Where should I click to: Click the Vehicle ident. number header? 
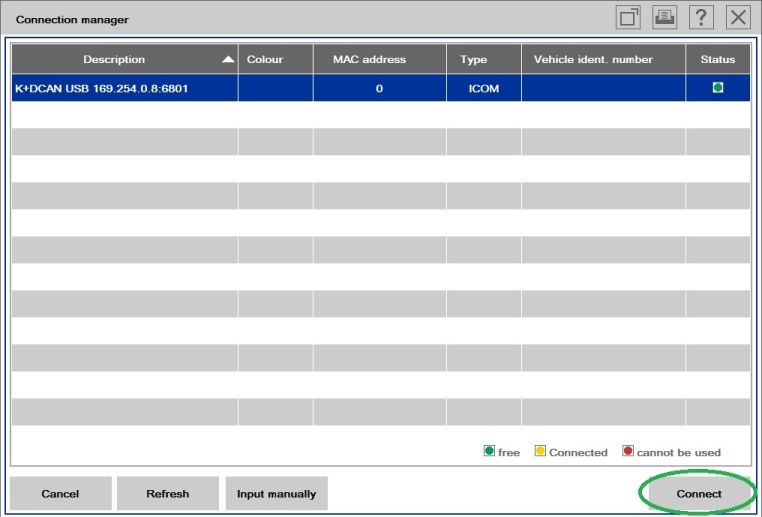click(x=593, y=60)
